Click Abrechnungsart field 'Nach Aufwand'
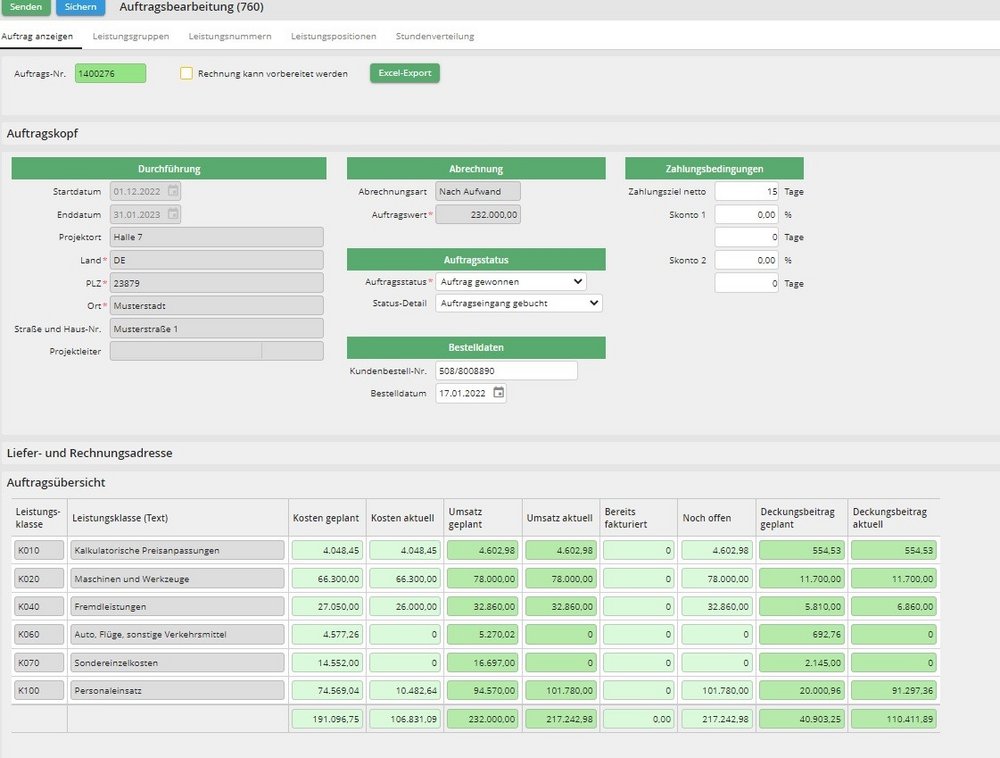Screen dimensions: 1000x758 pyautogui.click(x=478, y=191)
